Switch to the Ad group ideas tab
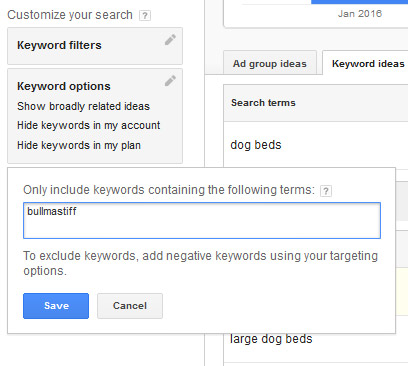408x366 pixels. point(270,63)
